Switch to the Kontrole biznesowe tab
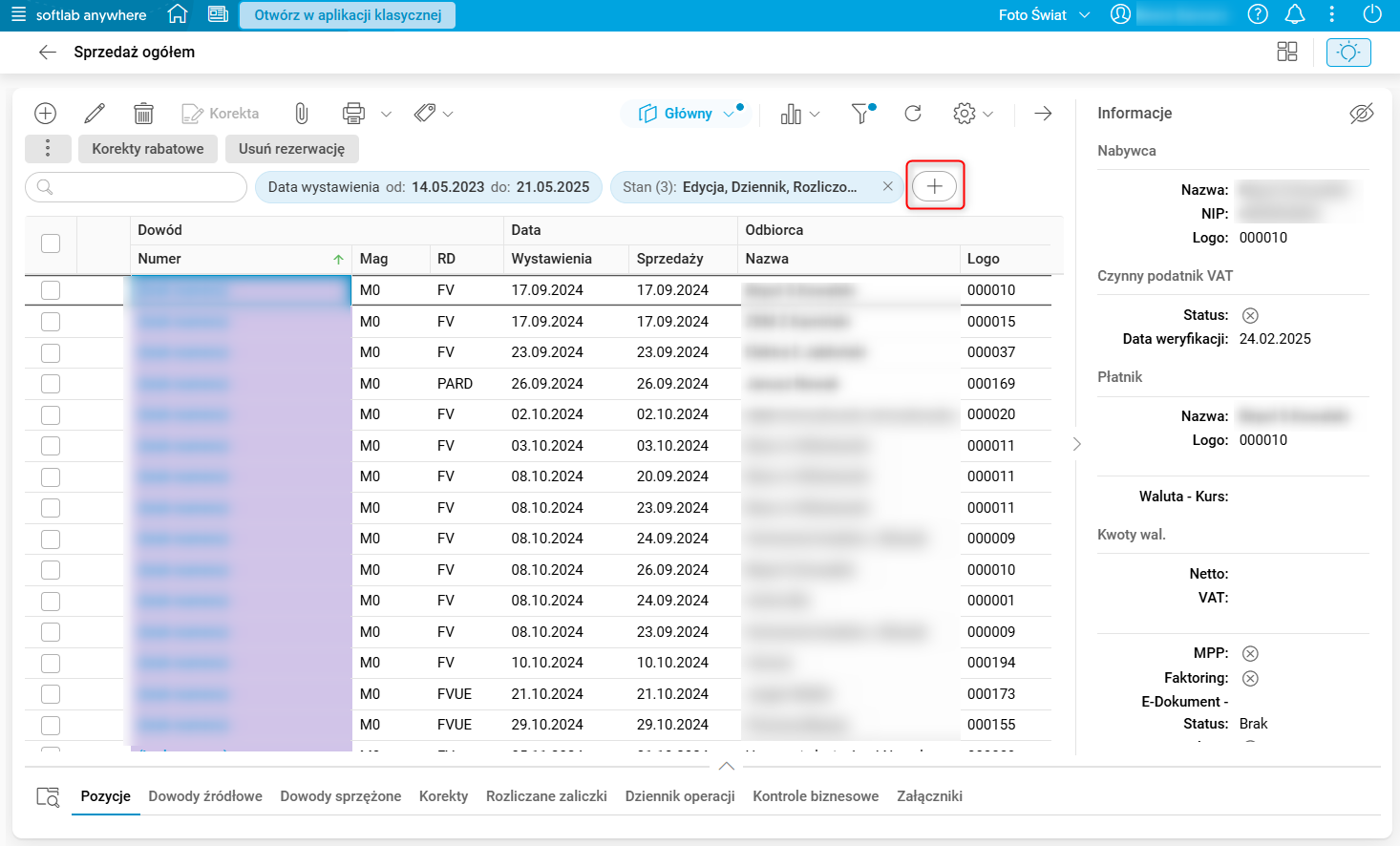 (x=816, y=796)
